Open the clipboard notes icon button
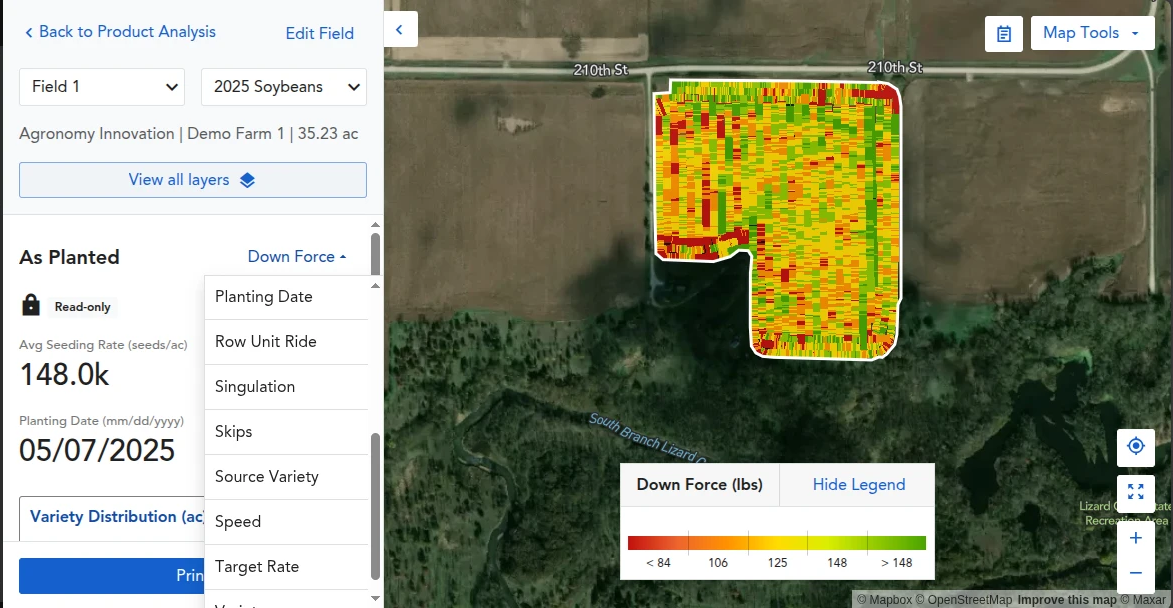The height and width of the screenshot is (608, 1173). (x=1003, y=34)
